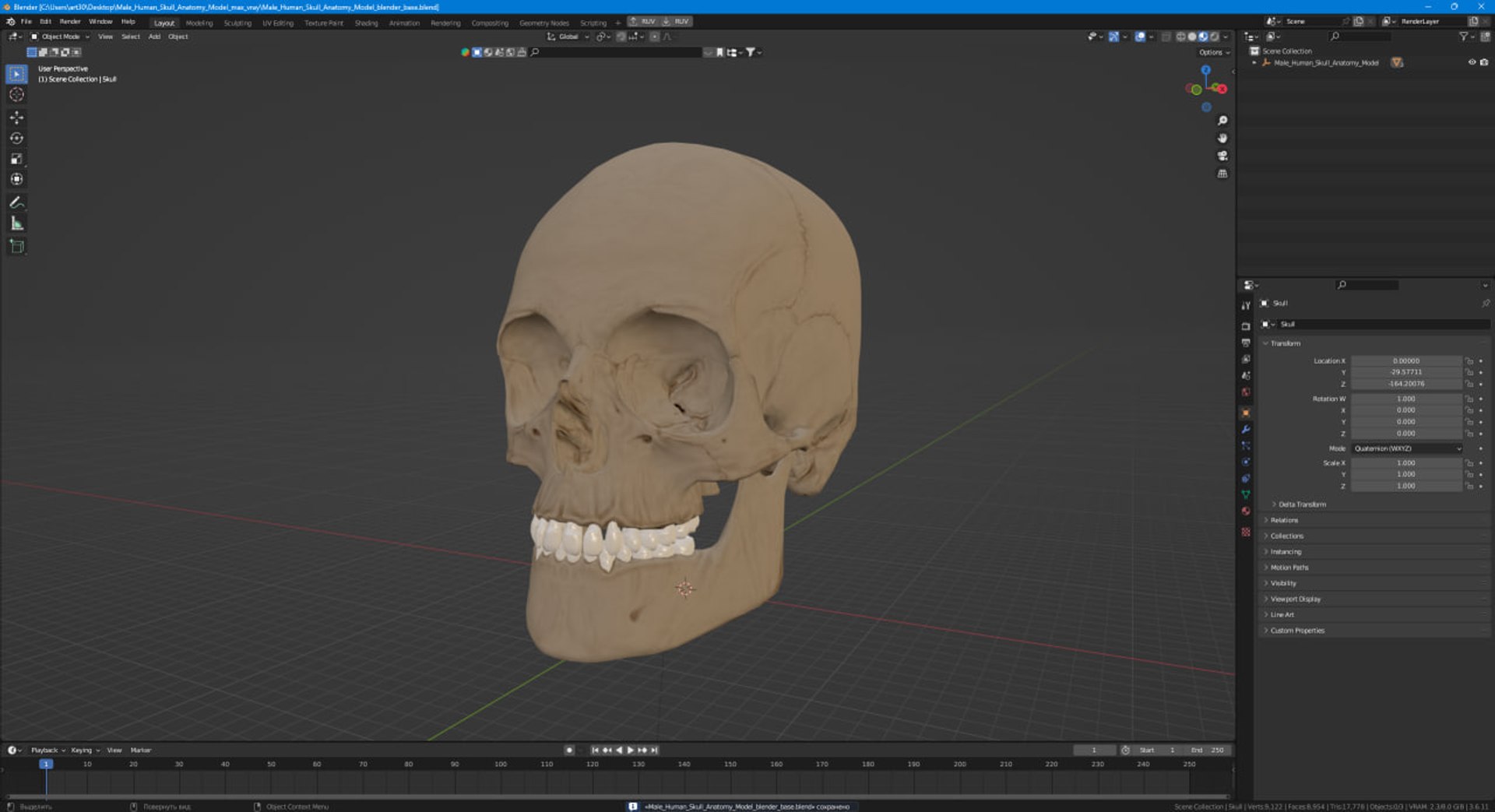
Task: Expand the Viewport Display panel
Action: click(1296, 599)
